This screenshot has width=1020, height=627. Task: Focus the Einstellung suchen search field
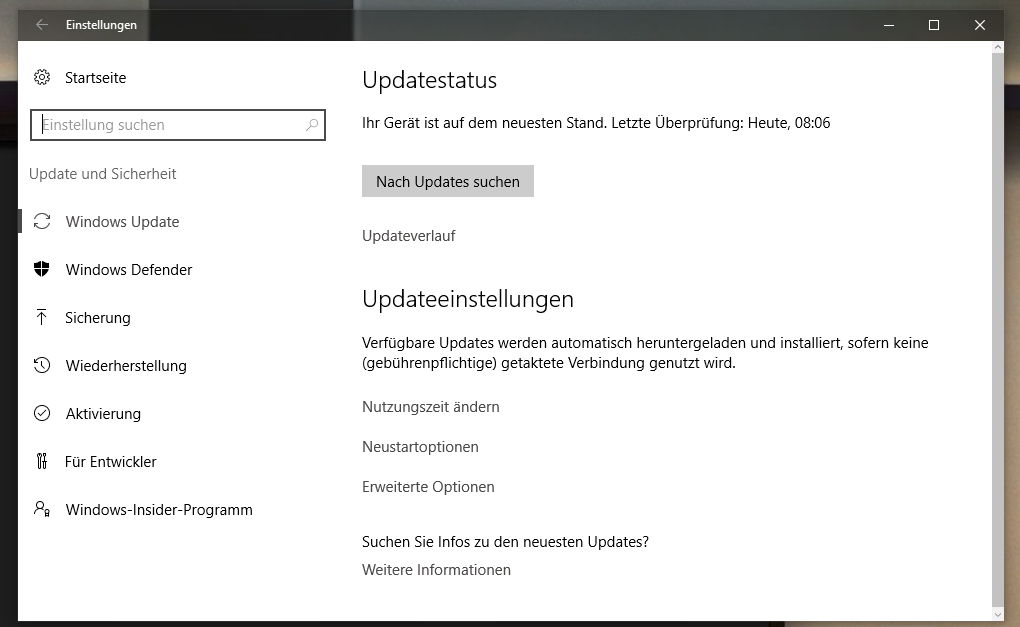tap(178, 124)
